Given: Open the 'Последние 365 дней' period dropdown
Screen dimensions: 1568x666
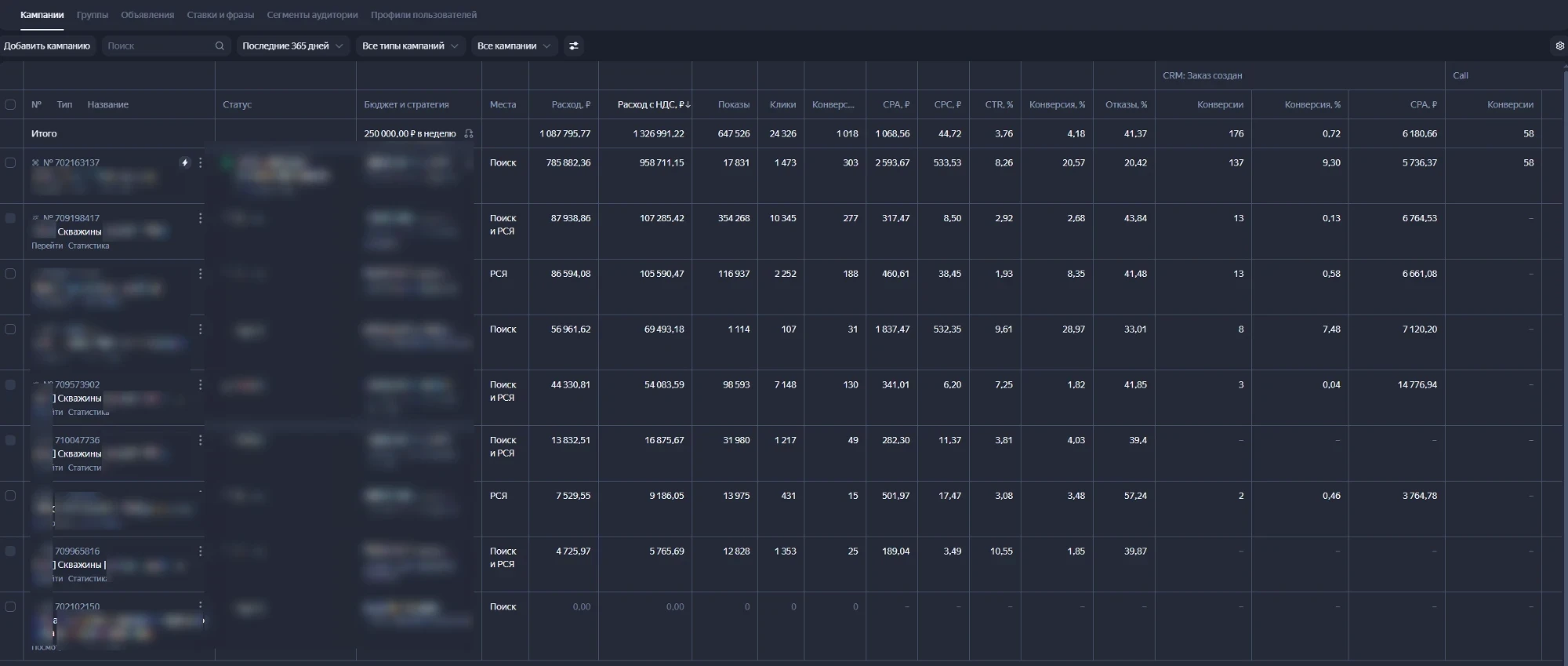Looking at the screenshot, I should (292, 46).
